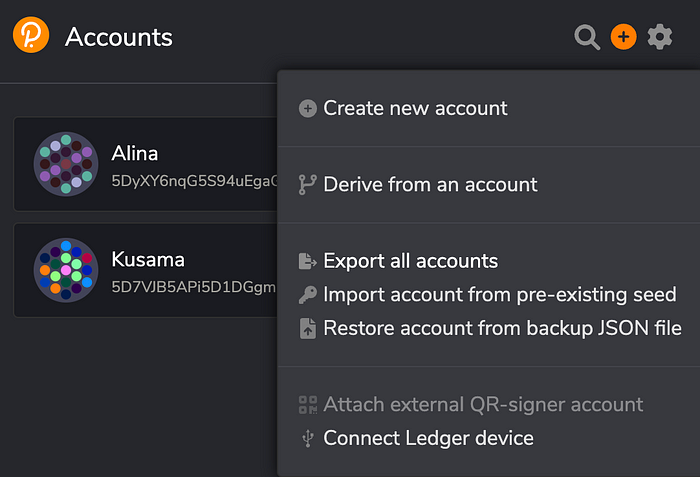This screenshot has width=700, height=477.
Task: Open the Alina account name
Action: [x=135, y=154]
